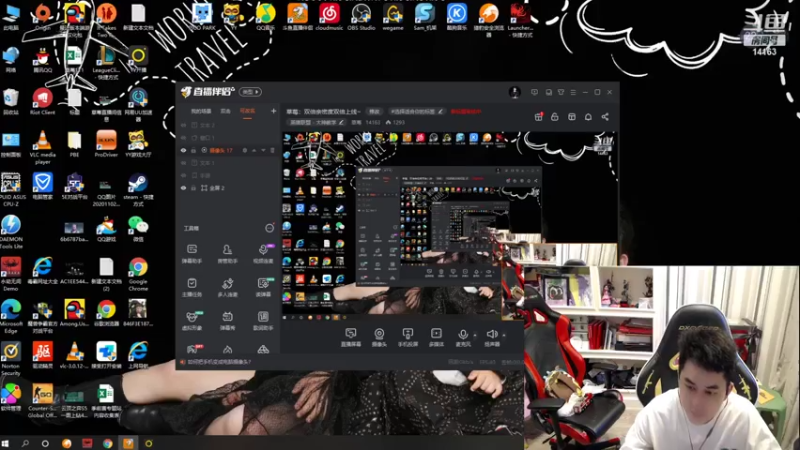Screen dimensions: 800x450
Task: Click the red live status text
Action: pos(465,111)
